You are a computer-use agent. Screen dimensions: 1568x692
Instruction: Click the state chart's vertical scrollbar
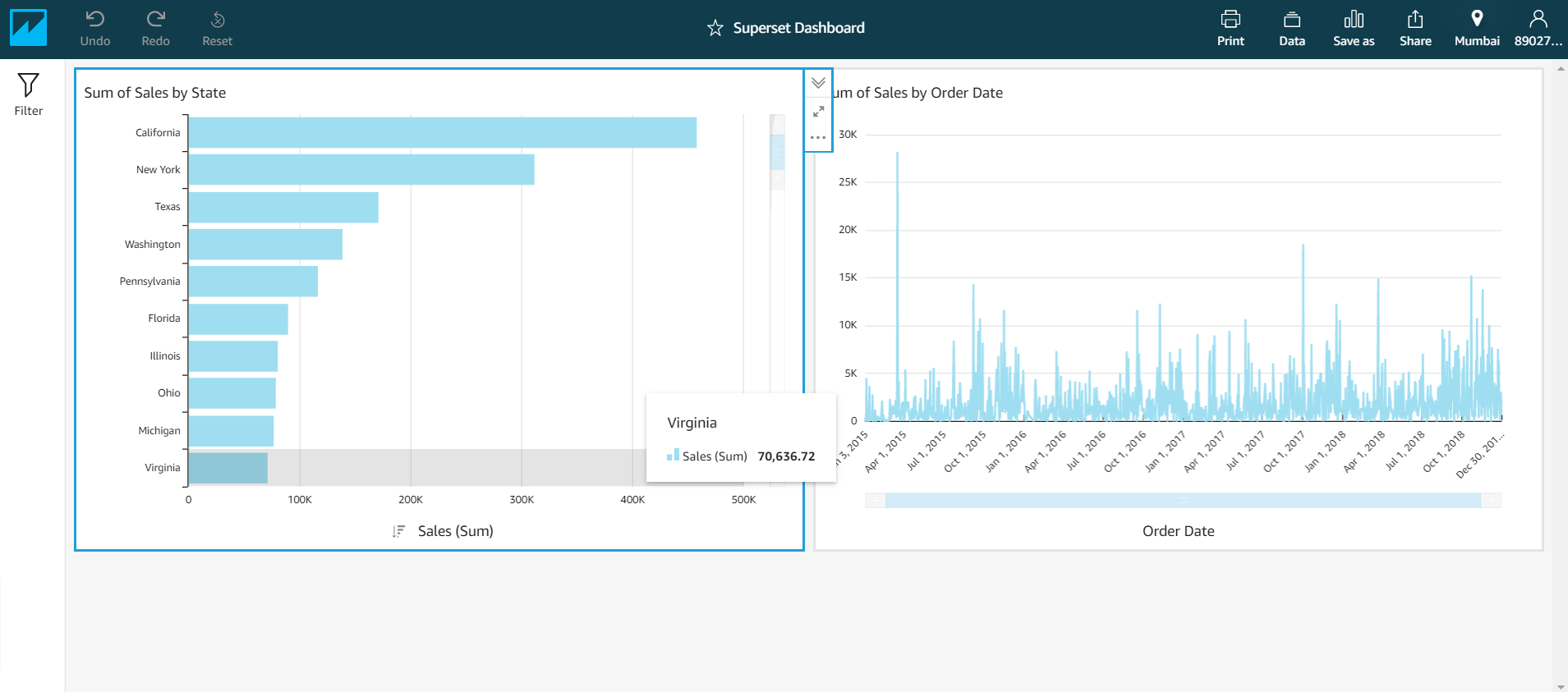[x=777, y=153]
